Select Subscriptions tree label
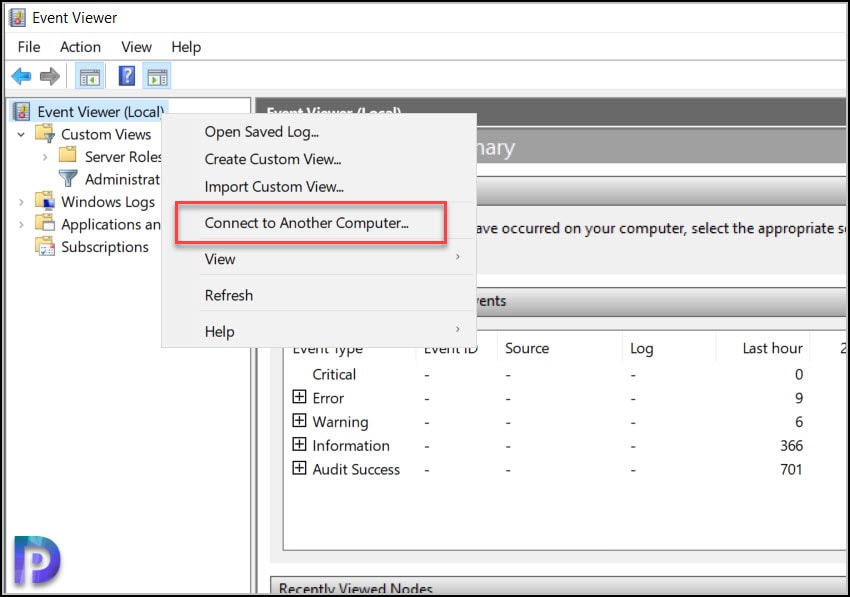The height and width of the screenshot is (597, 850). coord(105,247)
